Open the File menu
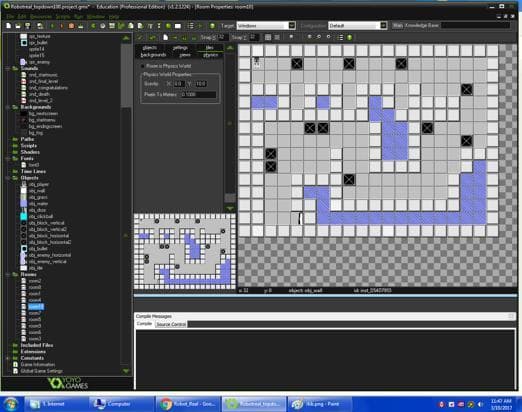 click(10, 16)
